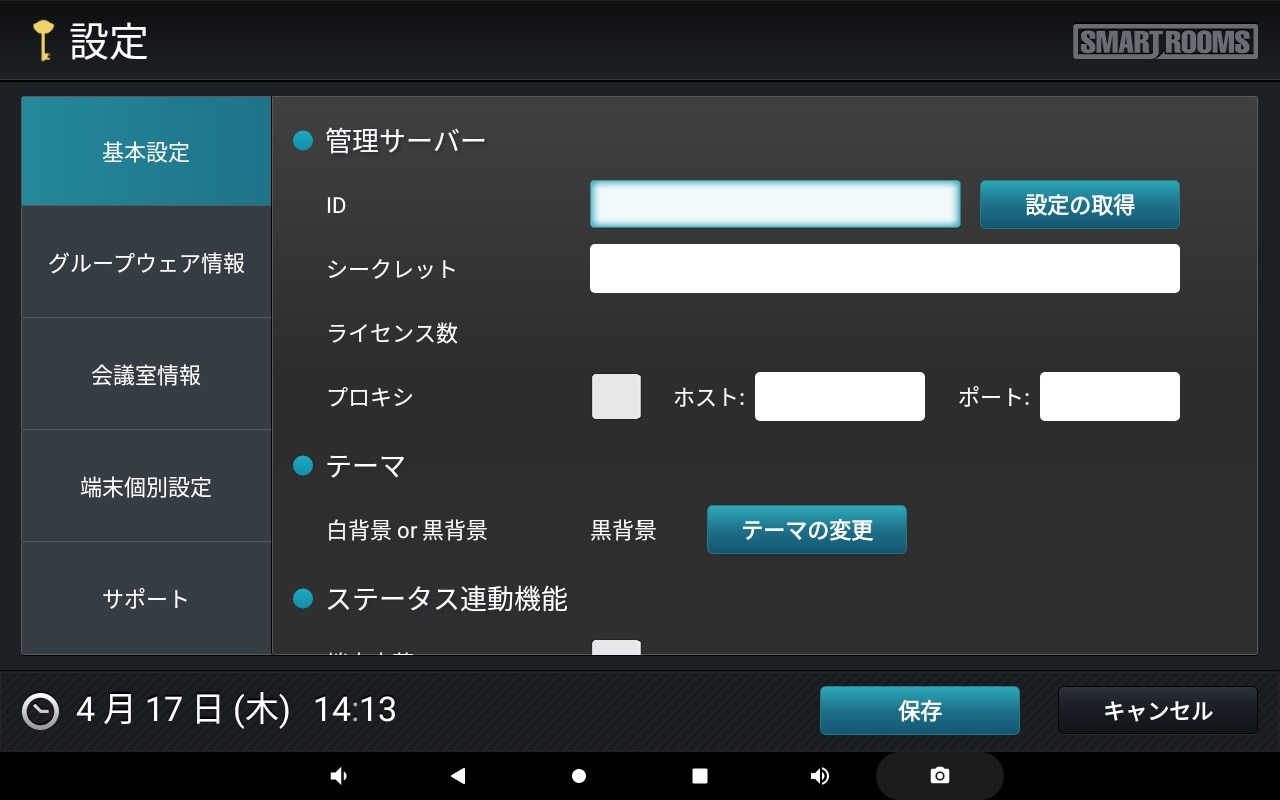
Task: Click the clock icon next to the date
Action: [41, 711]
